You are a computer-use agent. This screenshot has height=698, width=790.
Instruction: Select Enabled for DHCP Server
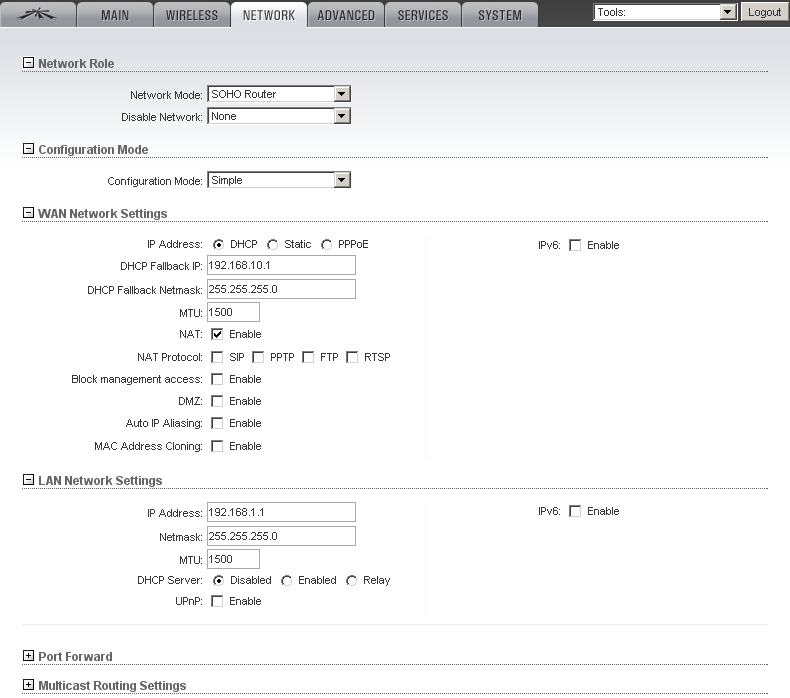[x=287, y=580]
